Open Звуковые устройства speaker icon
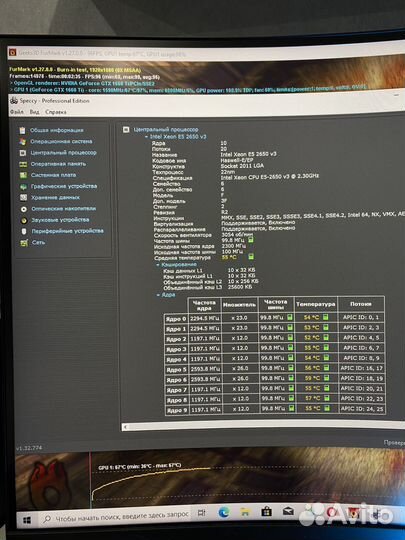This screenshot has width=405, height=540. [24, 220]
